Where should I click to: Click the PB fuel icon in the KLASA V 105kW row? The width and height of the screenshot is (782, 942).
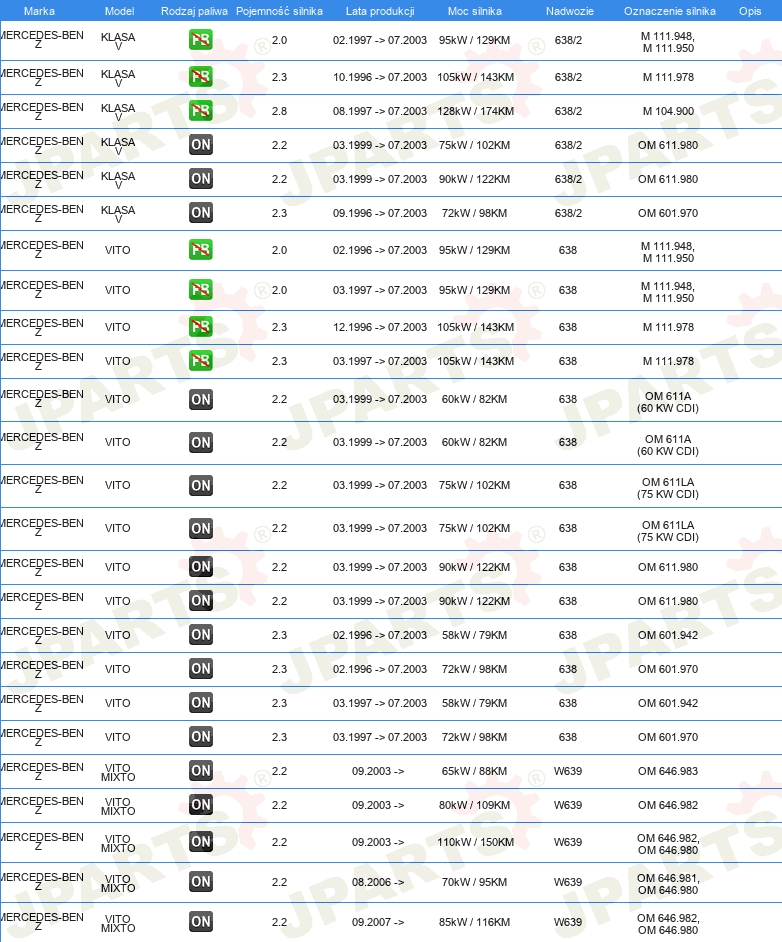coord(201,77)
